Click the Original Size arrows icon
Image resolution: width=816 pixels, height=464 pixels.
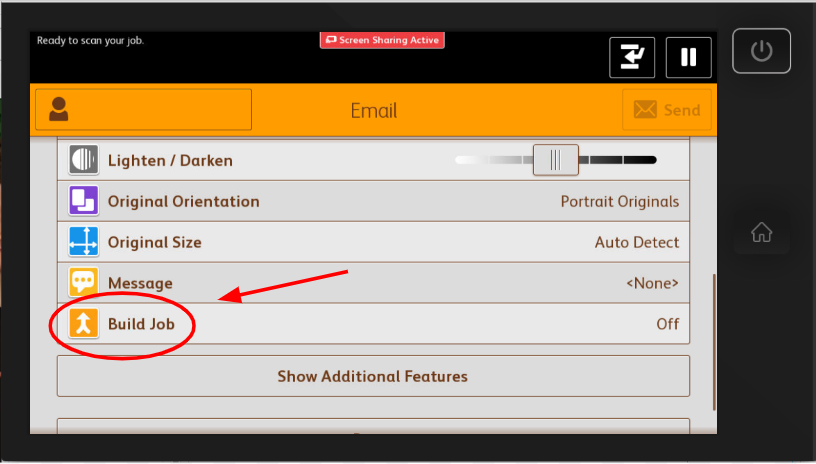[83, 242]
